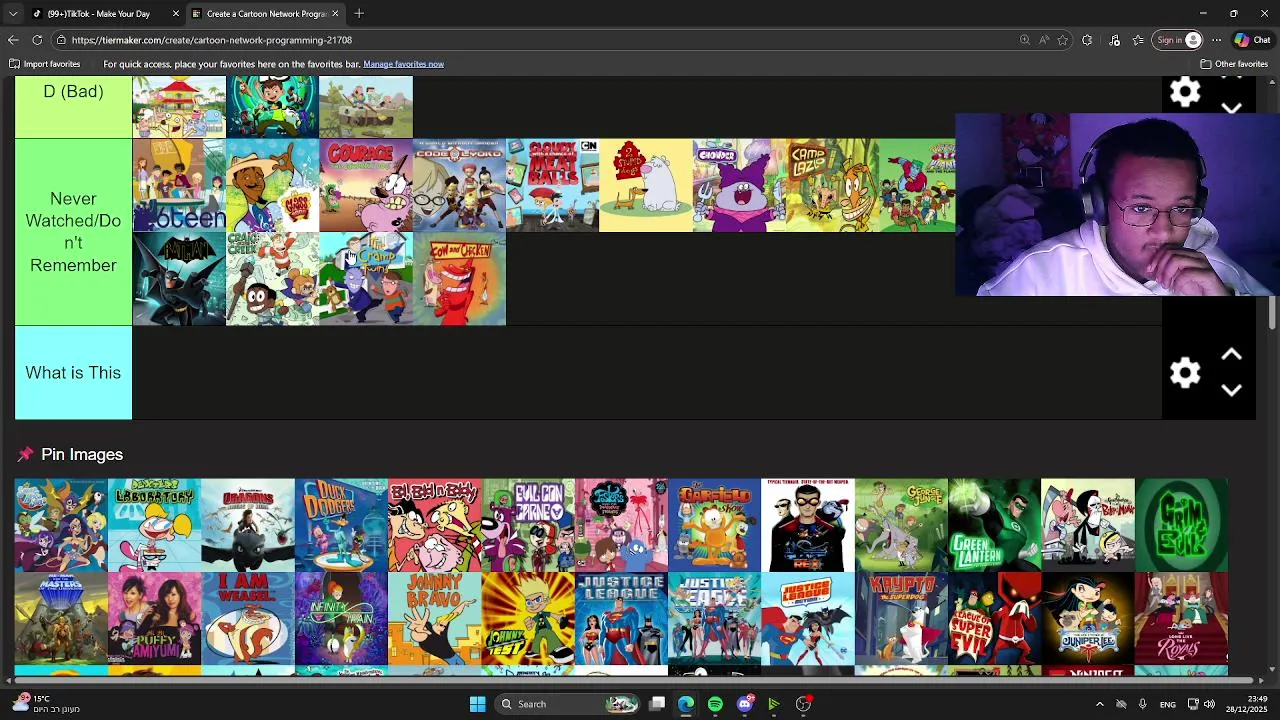This screenshot has height=720, width=1280.
Task: Show hidden system tray icons
Action: [x=1099, y=704]
